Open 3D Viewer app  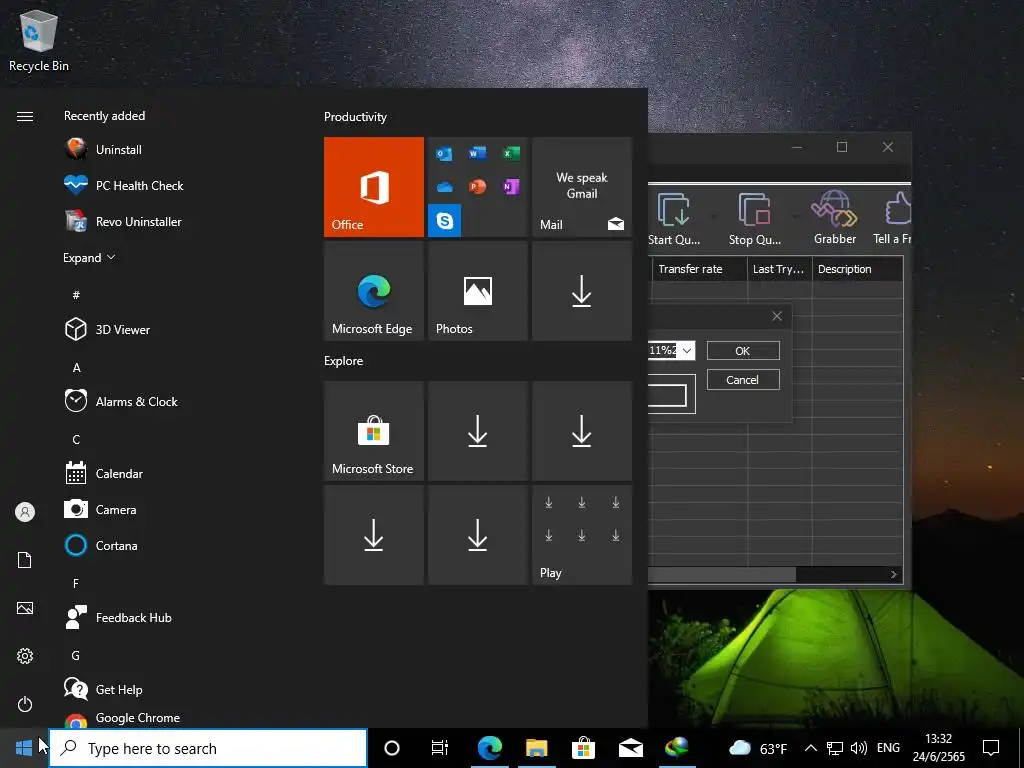point(107,329)
